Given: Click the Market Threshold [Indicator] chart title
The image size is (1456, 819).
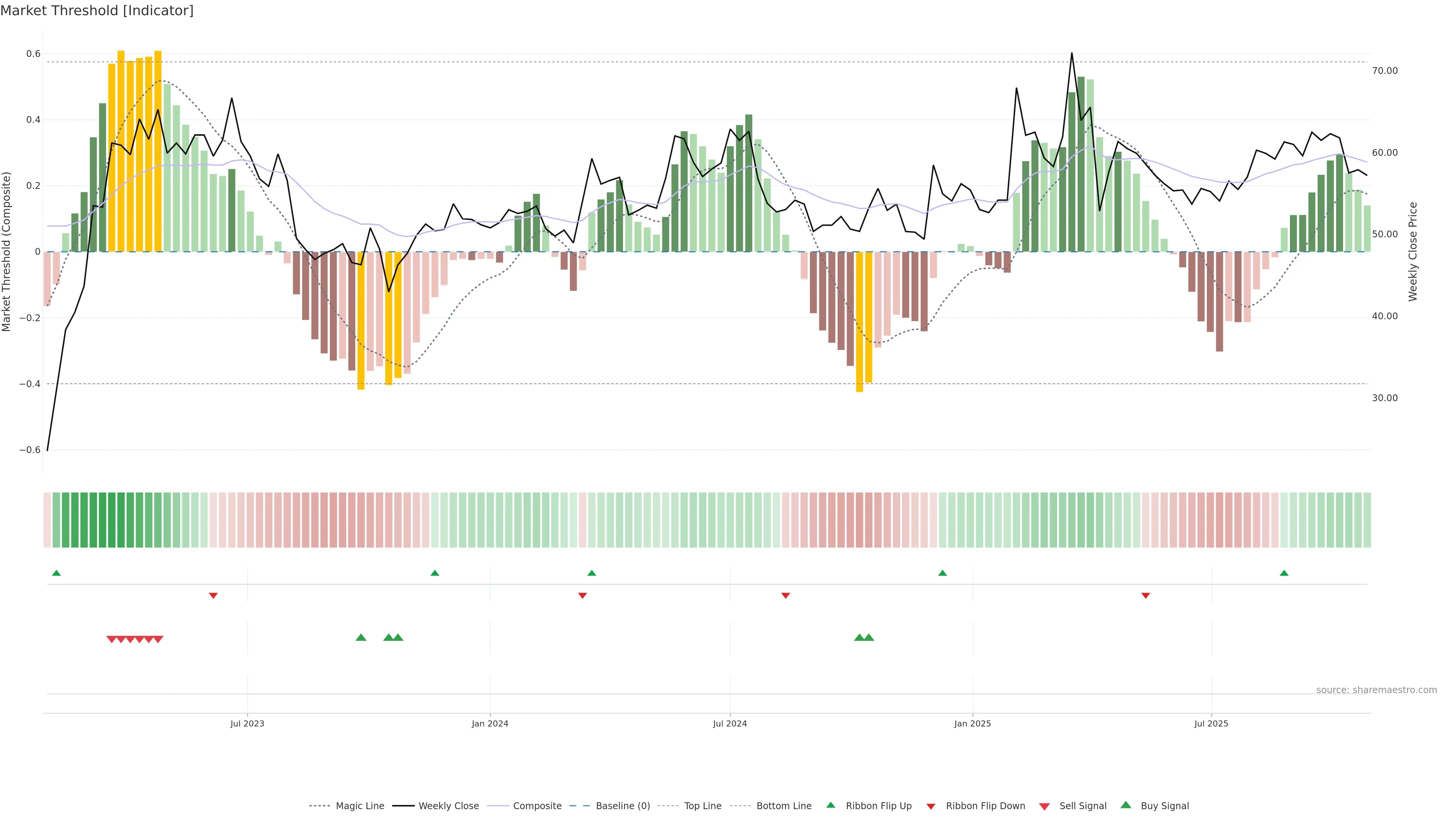Looking at the screenshot, I should pos(97,11).
